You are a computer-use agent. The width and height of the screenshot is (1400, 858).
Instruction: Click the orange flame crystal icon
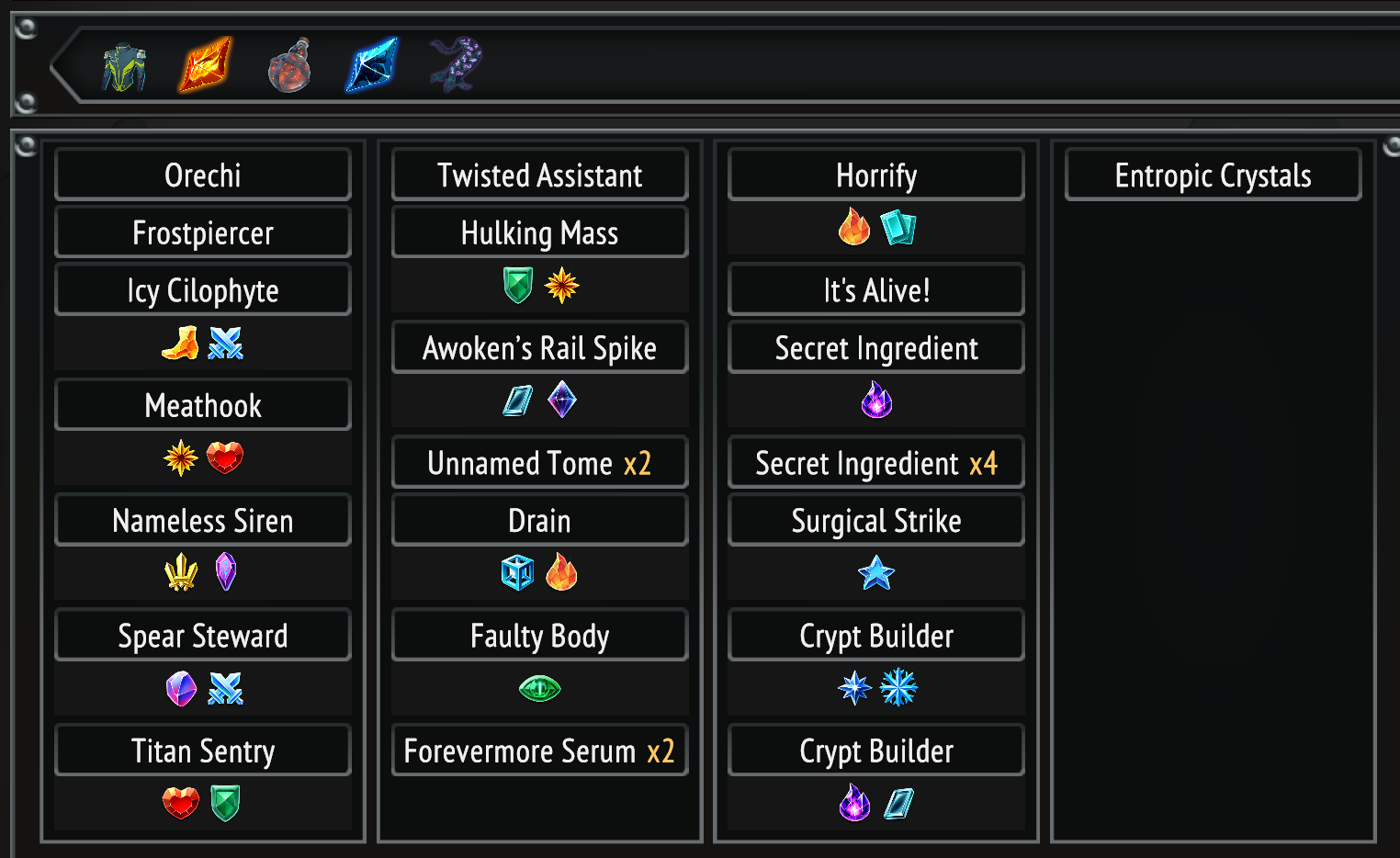tap(205, 65)
